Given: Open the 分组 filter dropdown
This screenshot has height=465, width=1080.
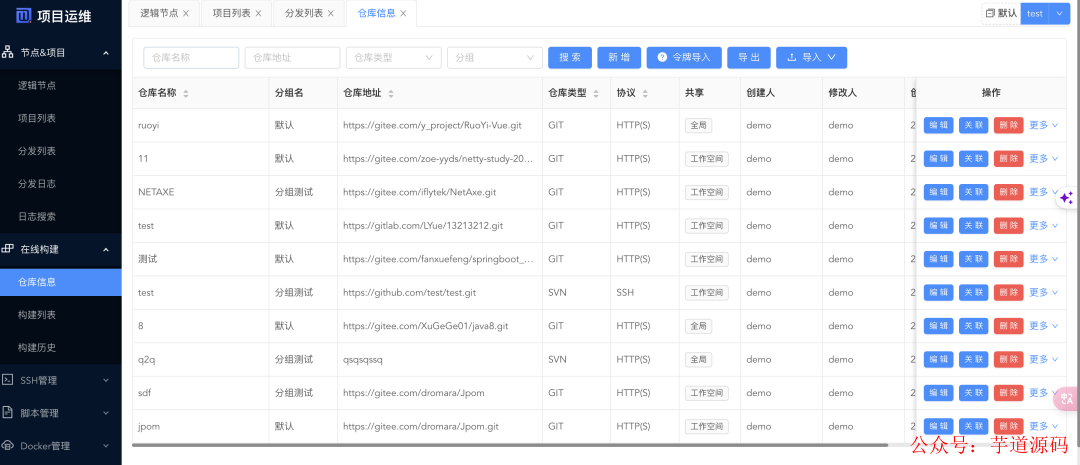Looking at the screenshot, I should pyautogui.click(x=495, y=58).
